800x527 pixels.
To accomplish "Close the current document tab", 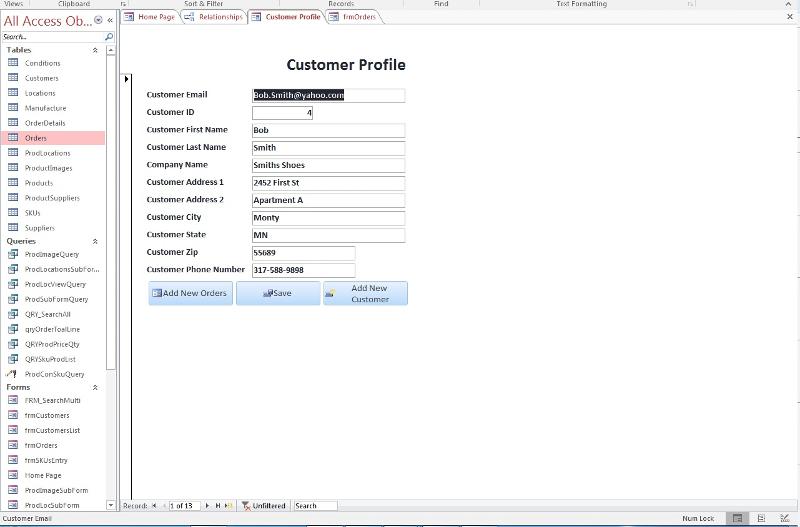I will (790, 17).
